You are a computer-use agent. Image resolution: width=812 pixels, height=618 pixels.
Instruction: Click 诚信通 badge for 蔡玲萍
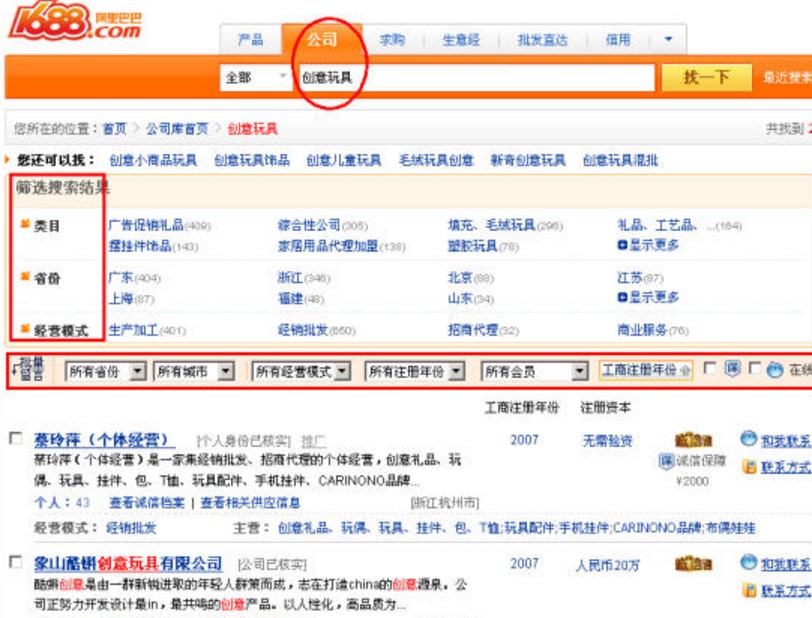693,440
